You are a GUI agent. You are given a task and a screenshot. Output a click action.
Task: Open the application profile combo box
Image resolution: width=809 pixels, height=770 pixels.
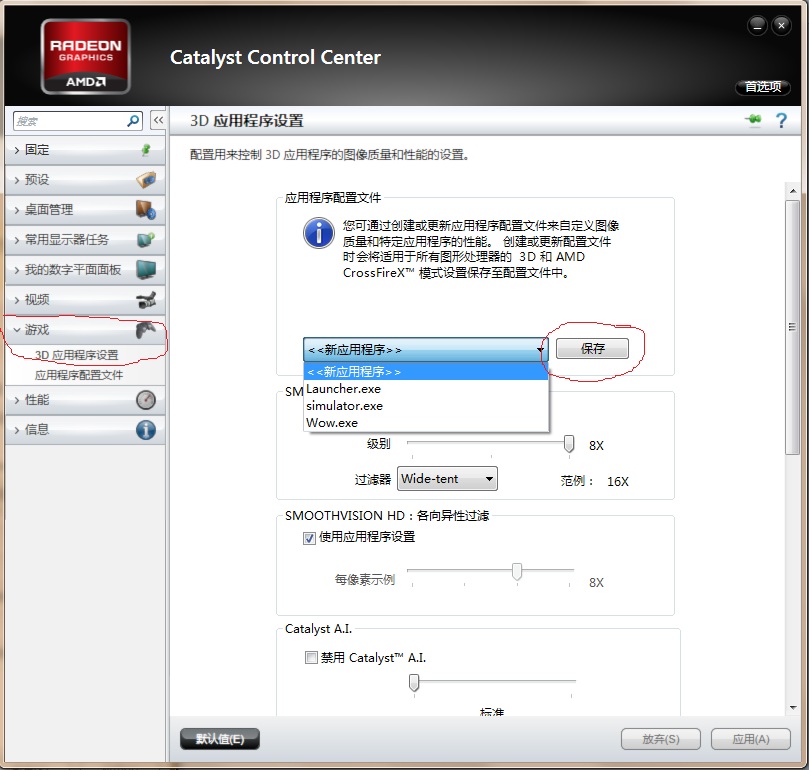(x=426, y=349)
